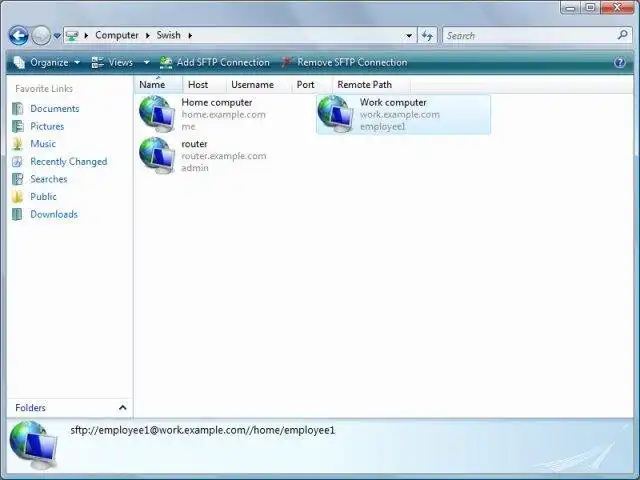Image resolution: width=640 pixels, height=480 pixels.
Task: Open the Organize menu
Action: pyautogui.click(x=47, y=62)
